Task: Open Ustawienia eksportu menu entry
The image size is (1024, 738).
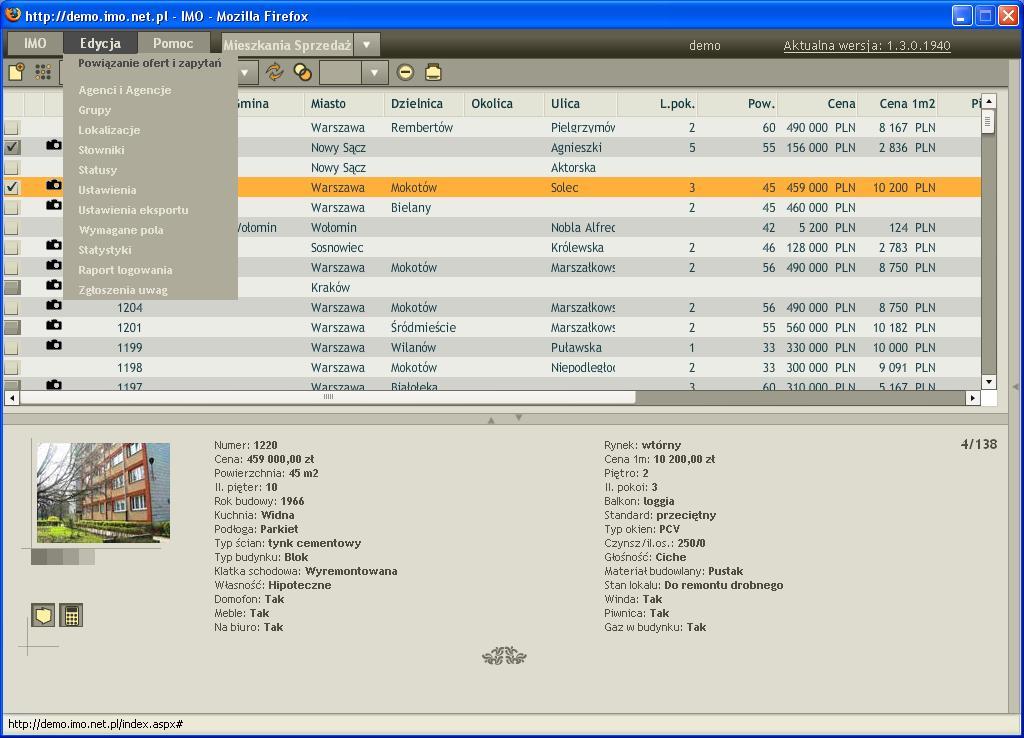Action: 133,210
